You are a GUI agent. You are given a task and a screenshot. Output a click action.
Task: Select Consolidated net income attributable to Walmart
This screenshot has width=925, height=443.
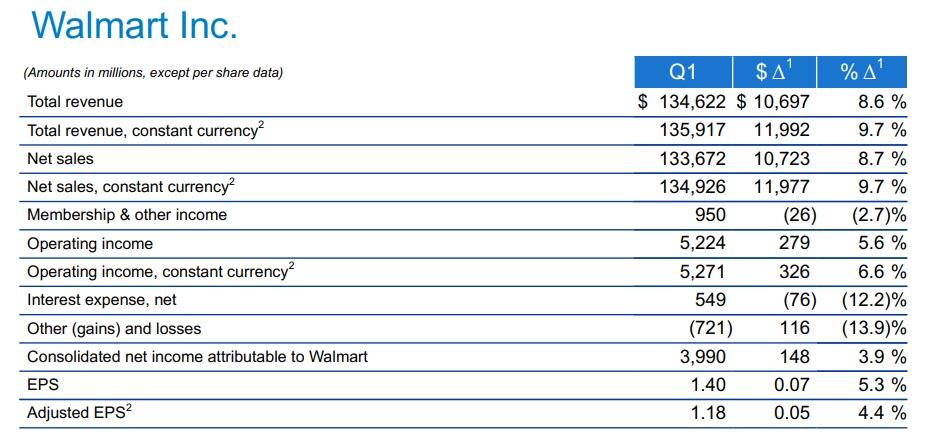(x=197, y=356)
